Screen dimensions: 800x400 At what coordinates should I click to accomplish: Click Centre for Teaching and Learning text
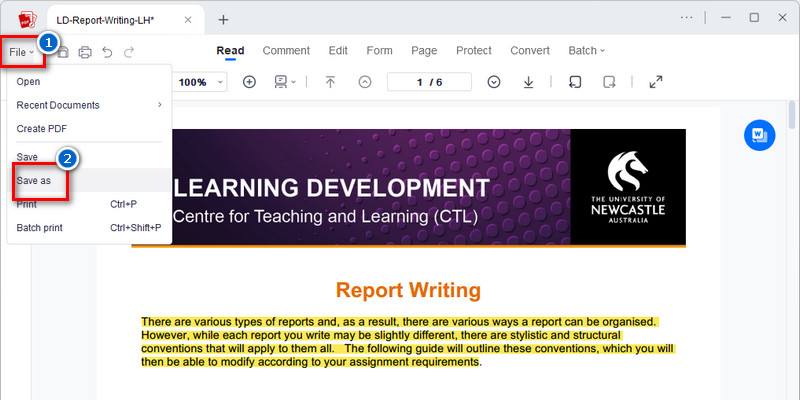coord(326,217)
